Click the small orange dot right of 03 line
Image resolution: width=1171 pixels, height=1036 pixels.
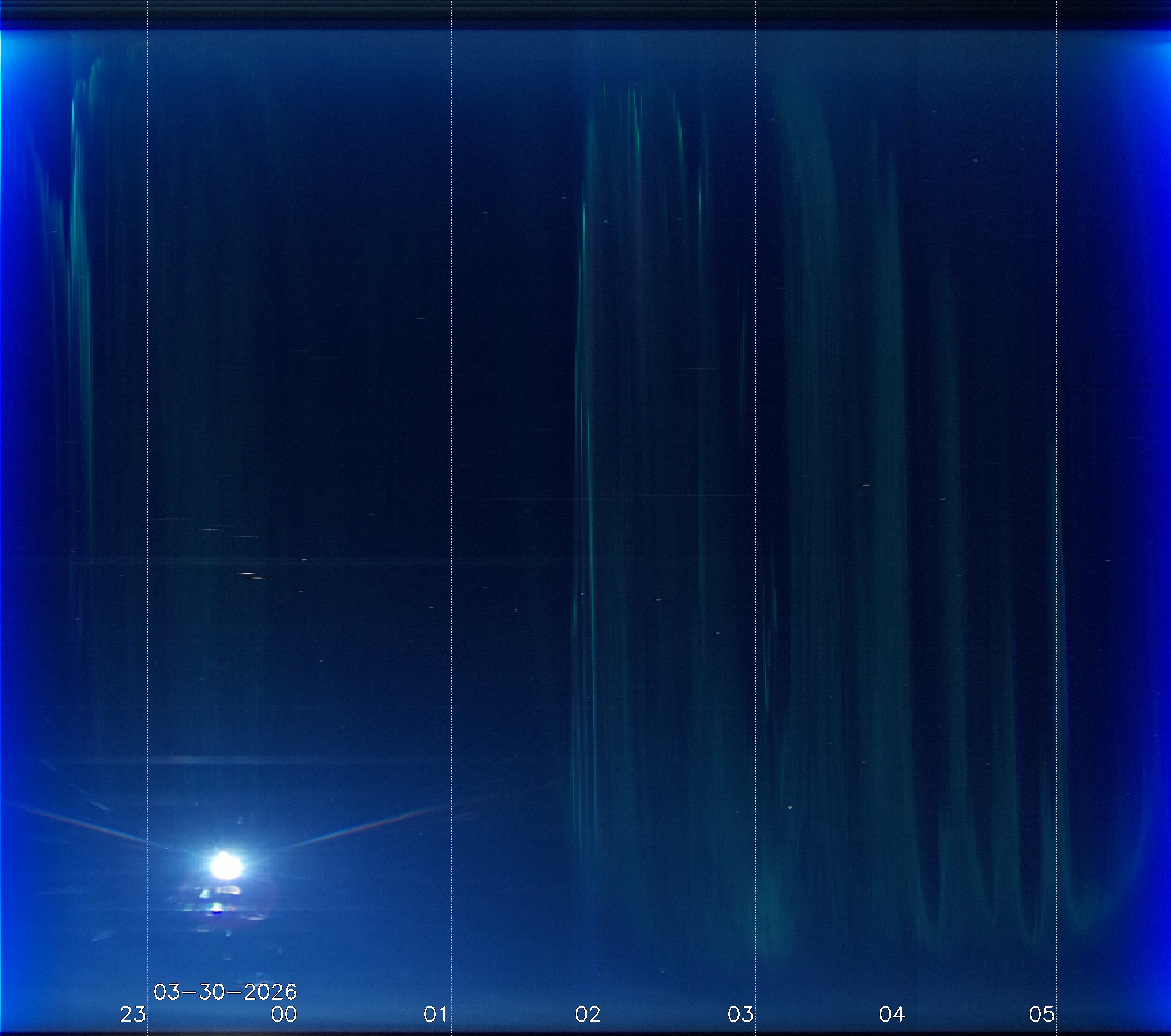pyautogui.click(x=791, y=808)
